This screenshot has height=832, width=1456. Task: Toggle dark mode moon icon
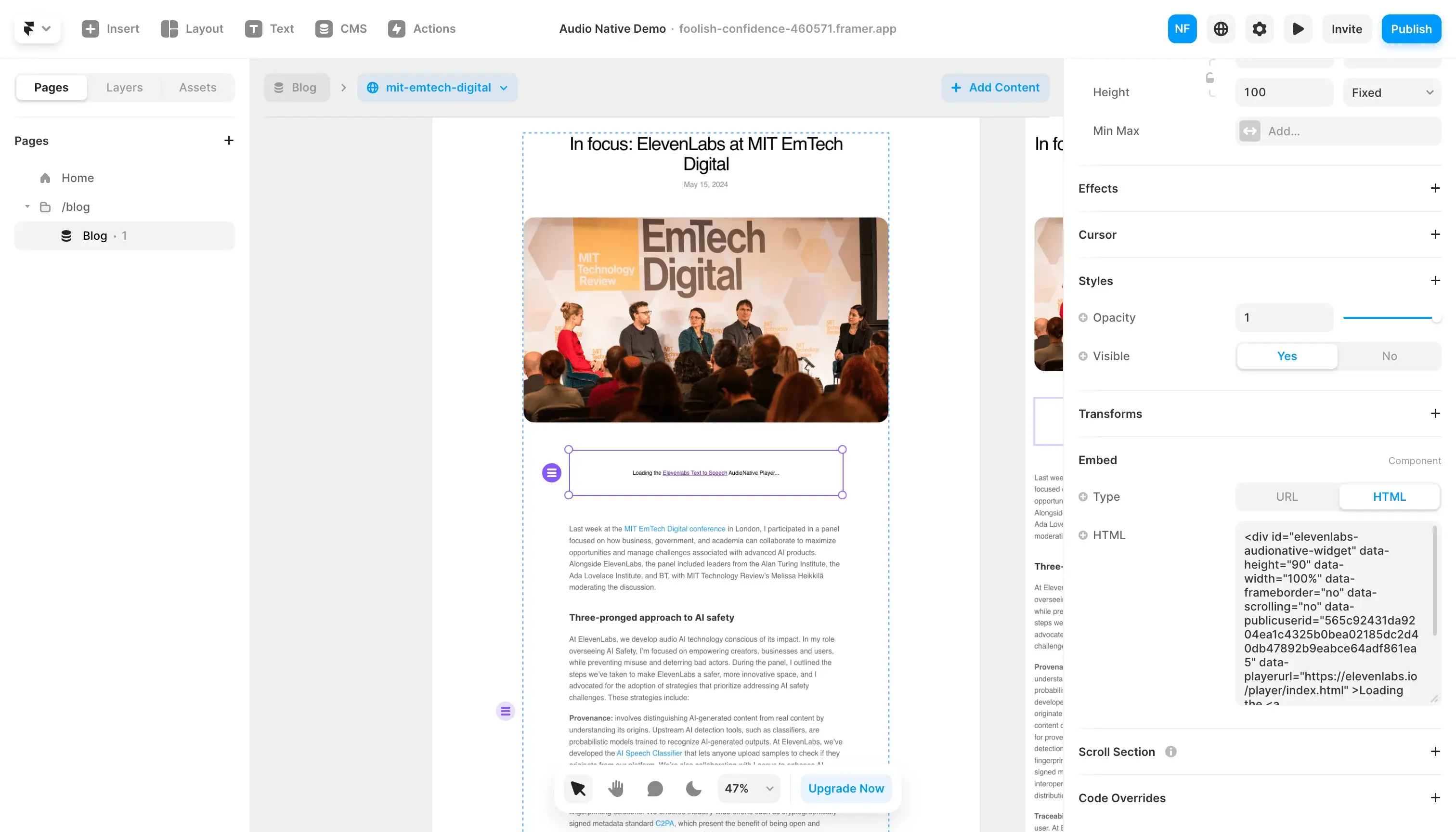coord(693,789)
